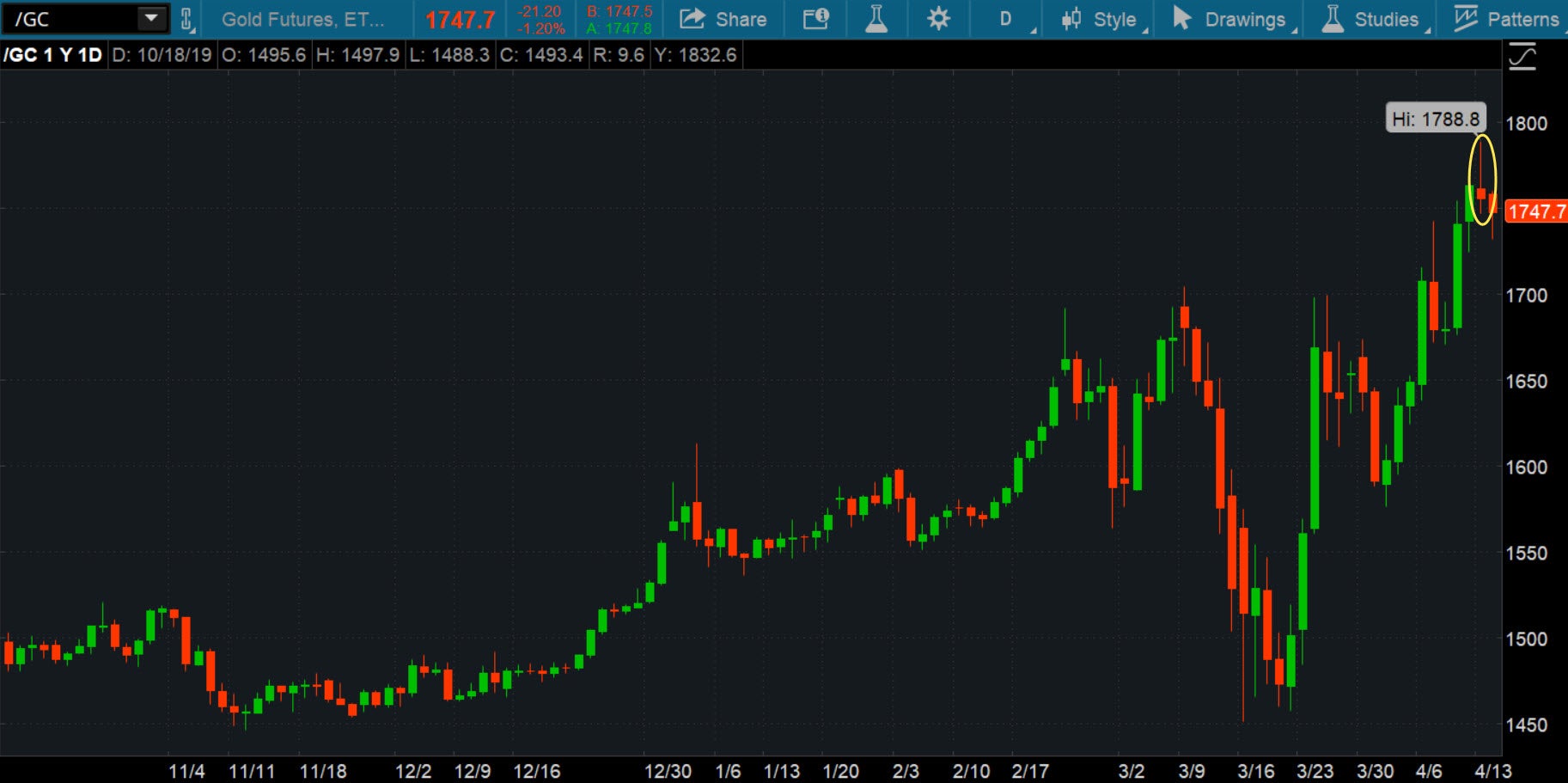Click the 12/9 date axis label

pyautogui.click(x=472, y=771)
